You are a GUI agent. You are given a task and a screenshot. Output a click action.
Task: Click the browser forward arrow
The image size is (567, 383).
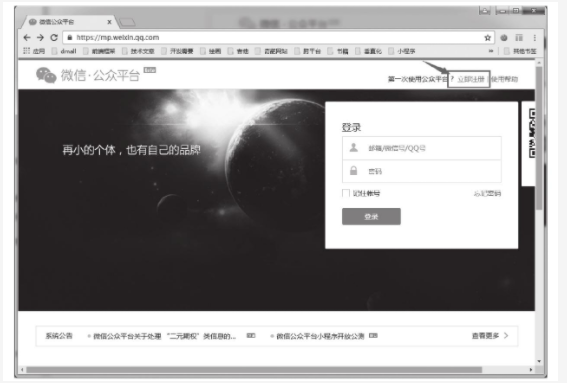tap(40, 38)
